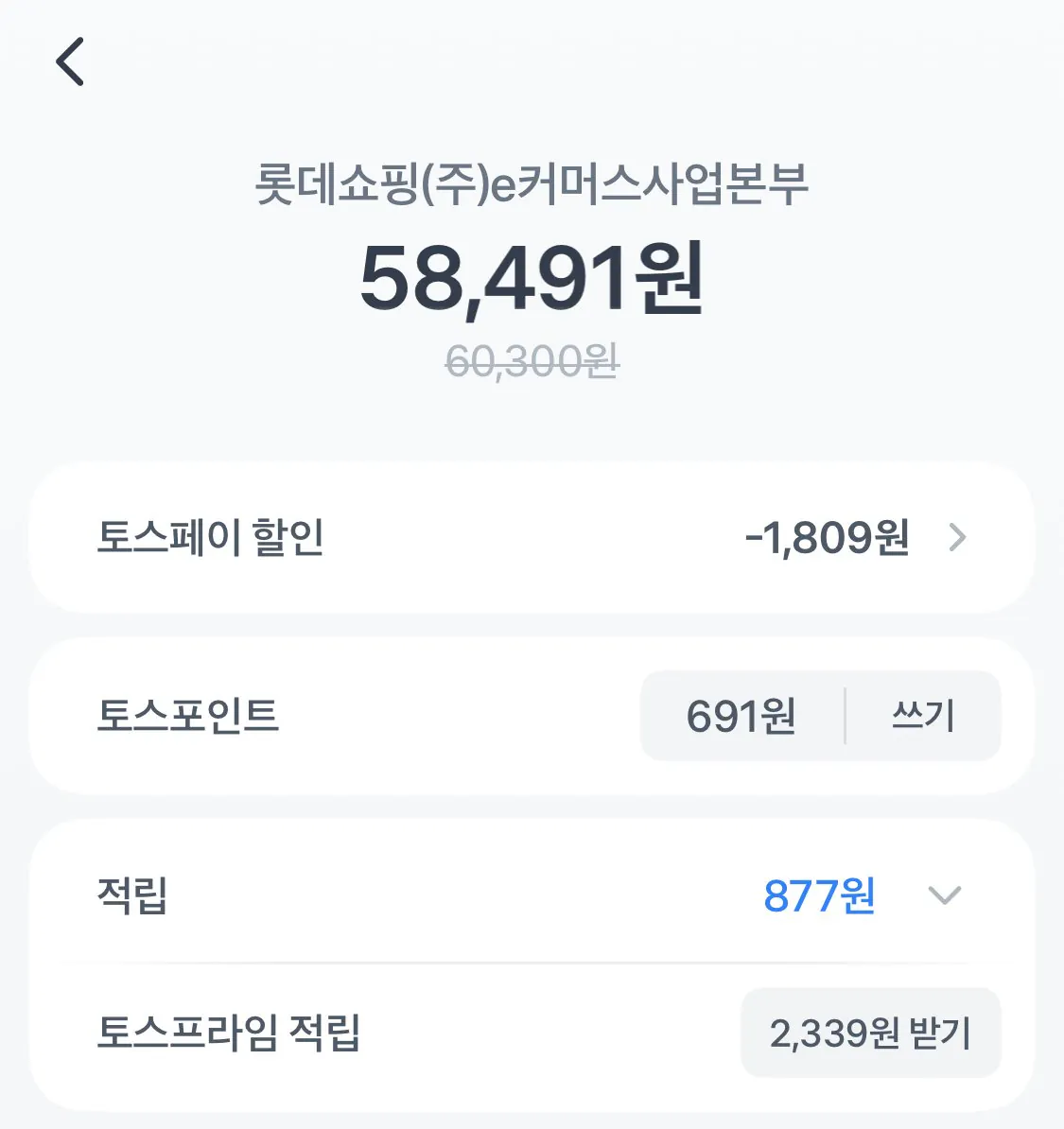The image size is (1064, 1129).
Task: Select the merchant name 롯데쇼핑(주)e커머스사업본부
Action: tap(532, 182)
